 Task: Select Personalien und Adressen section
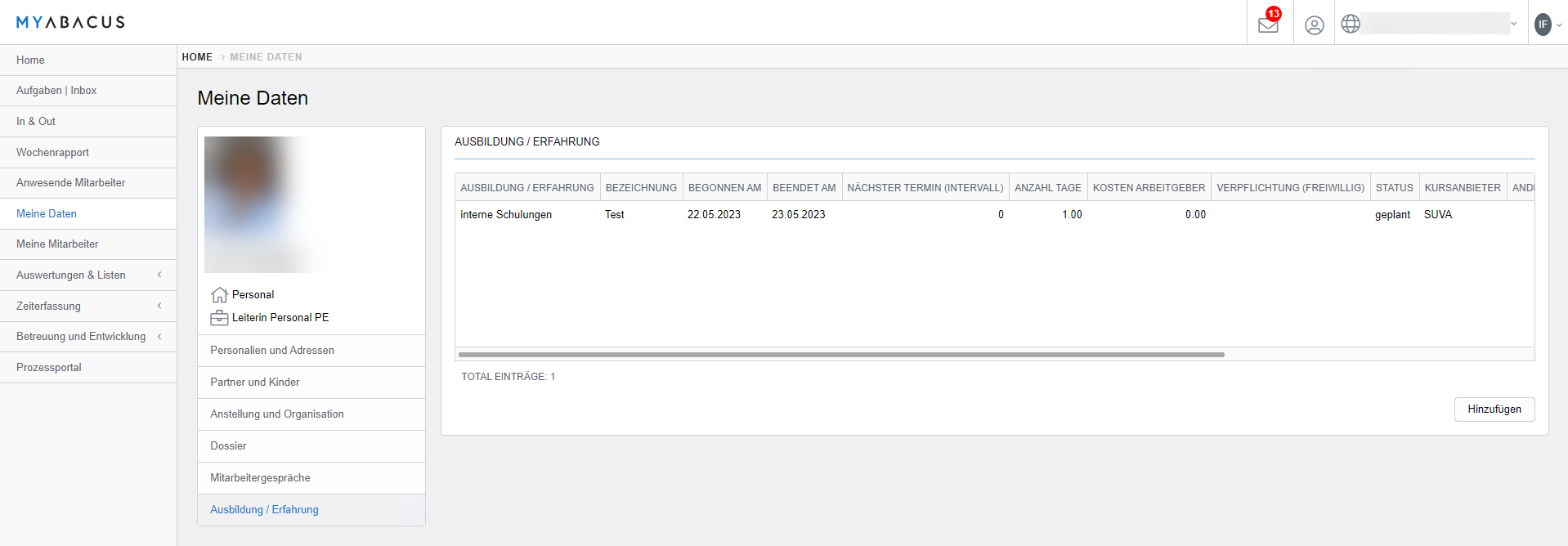tap(272, 351)
